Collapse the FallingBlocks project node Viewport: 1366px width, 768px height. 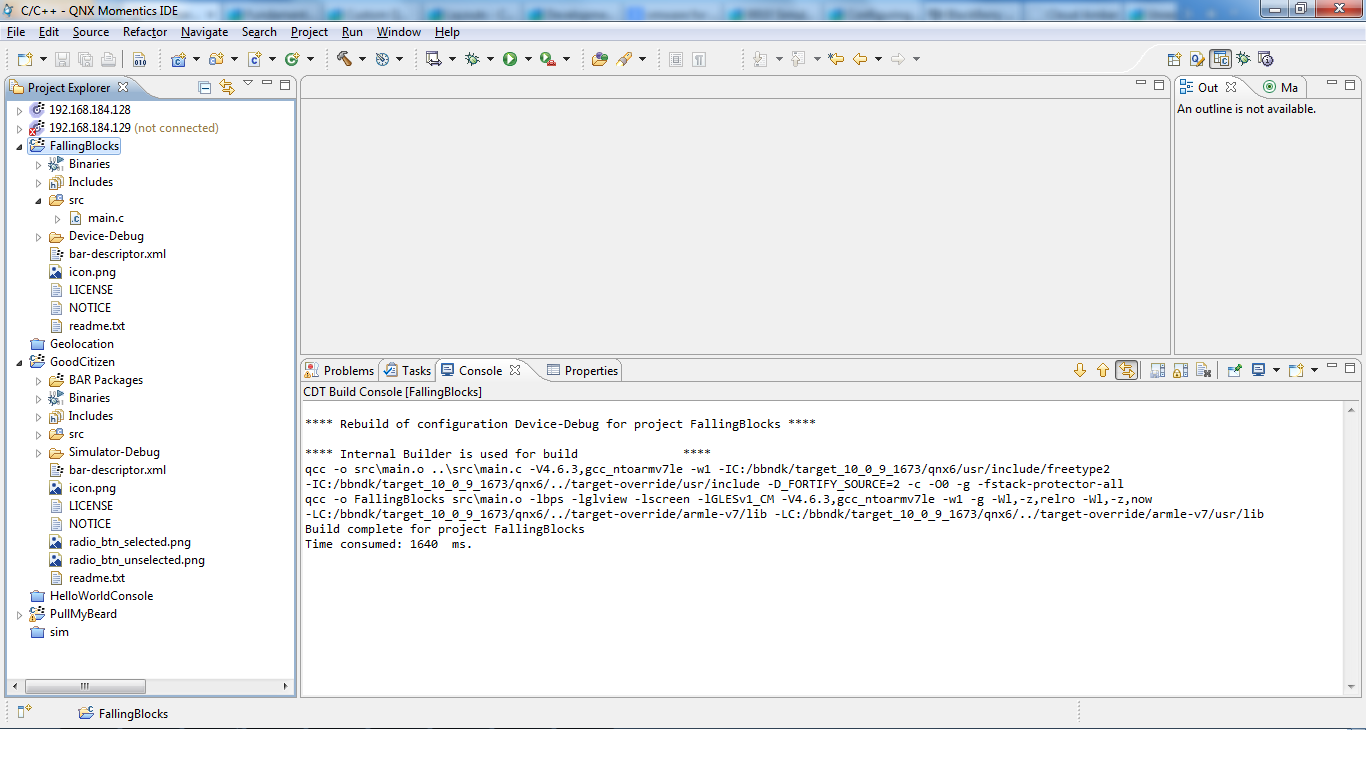click(19, 147)
